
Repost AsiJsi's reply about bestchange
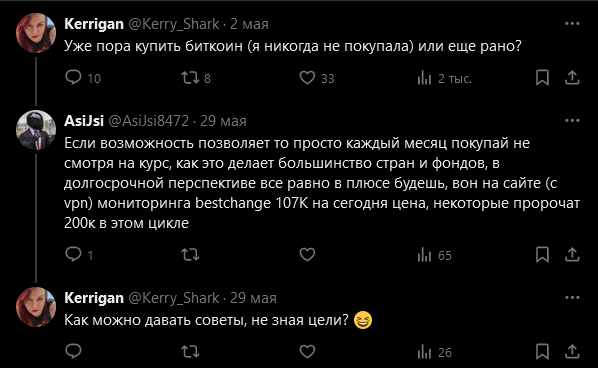point(190,254)
